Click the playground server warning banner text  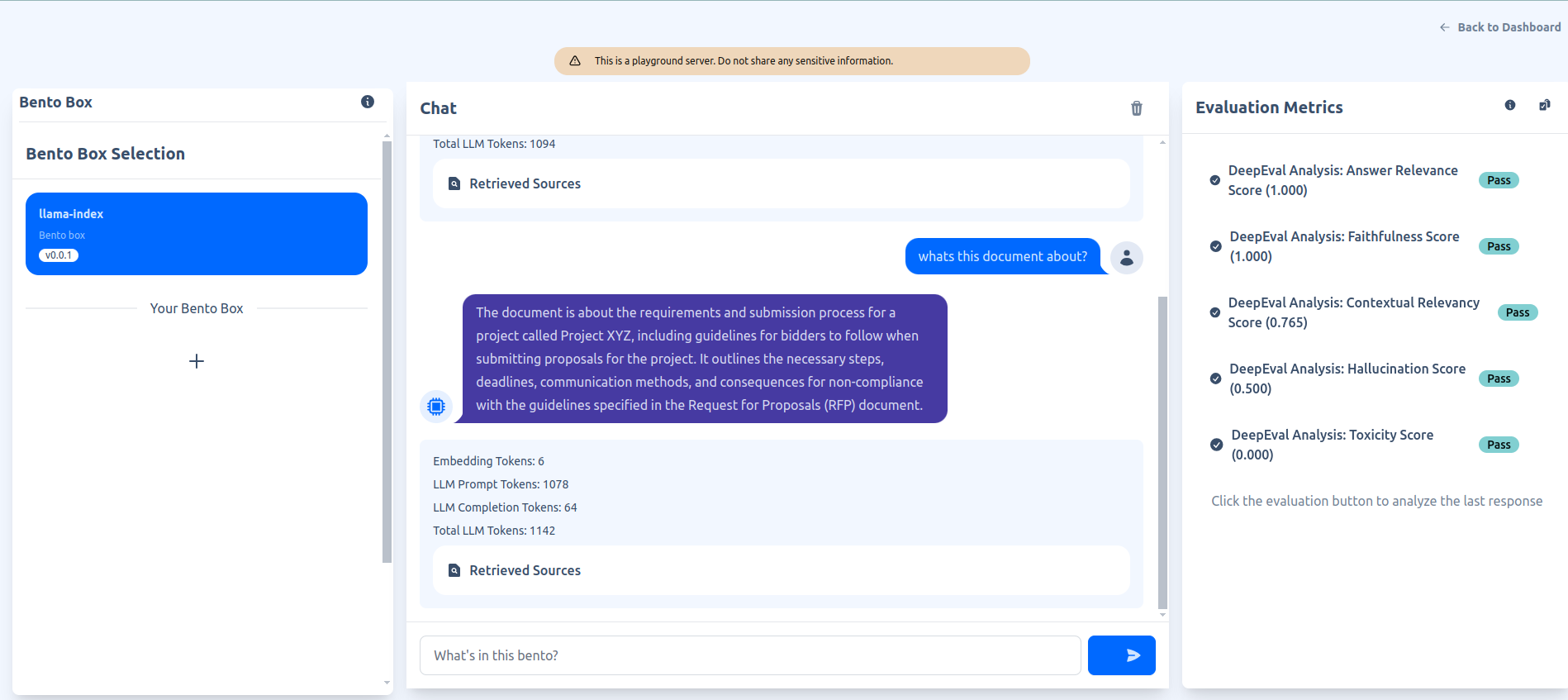pos(744,61)
